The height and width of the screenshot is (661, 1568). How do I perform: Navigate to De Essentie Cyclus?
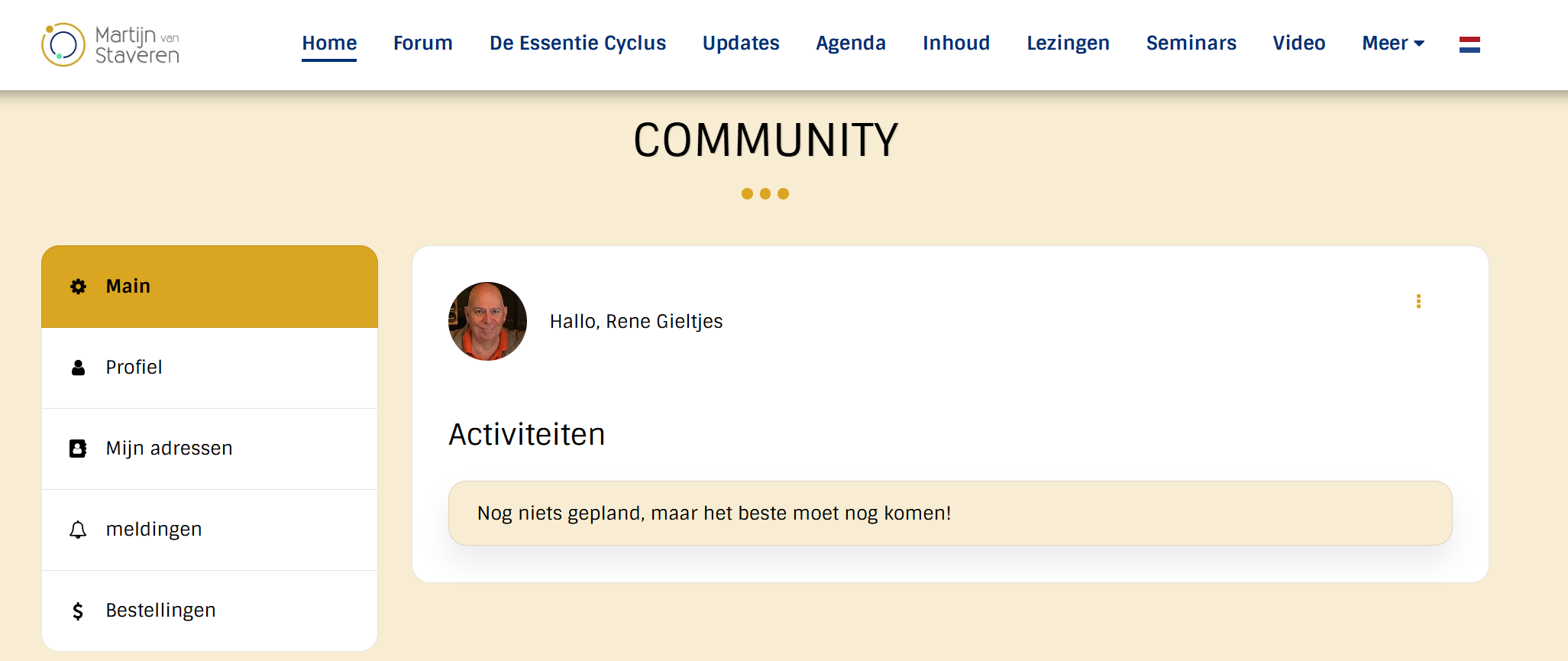click(x=577, y=44)
